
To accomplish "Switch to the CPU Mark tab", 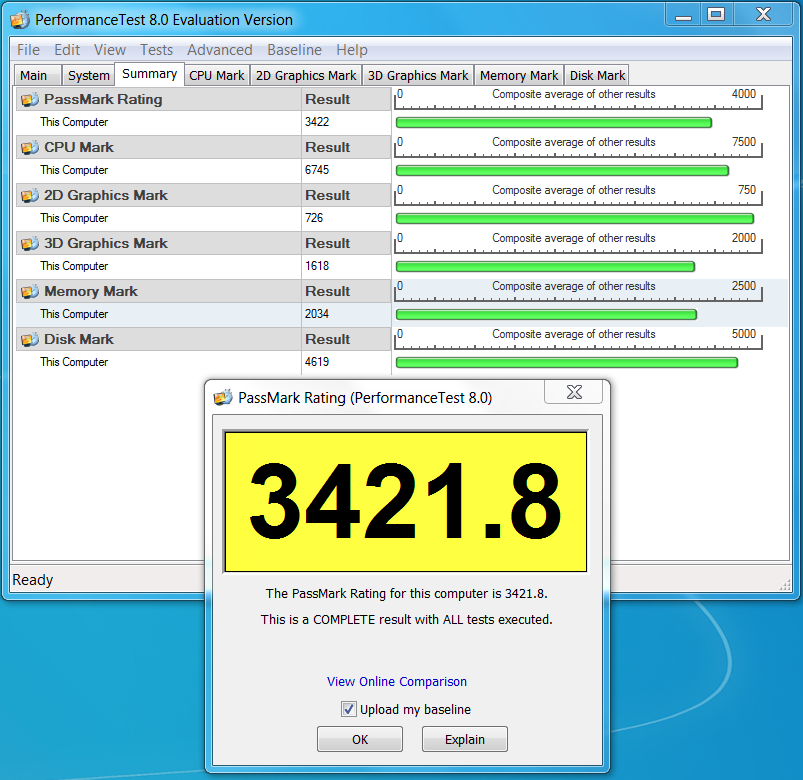I will [x=217, y=75].
